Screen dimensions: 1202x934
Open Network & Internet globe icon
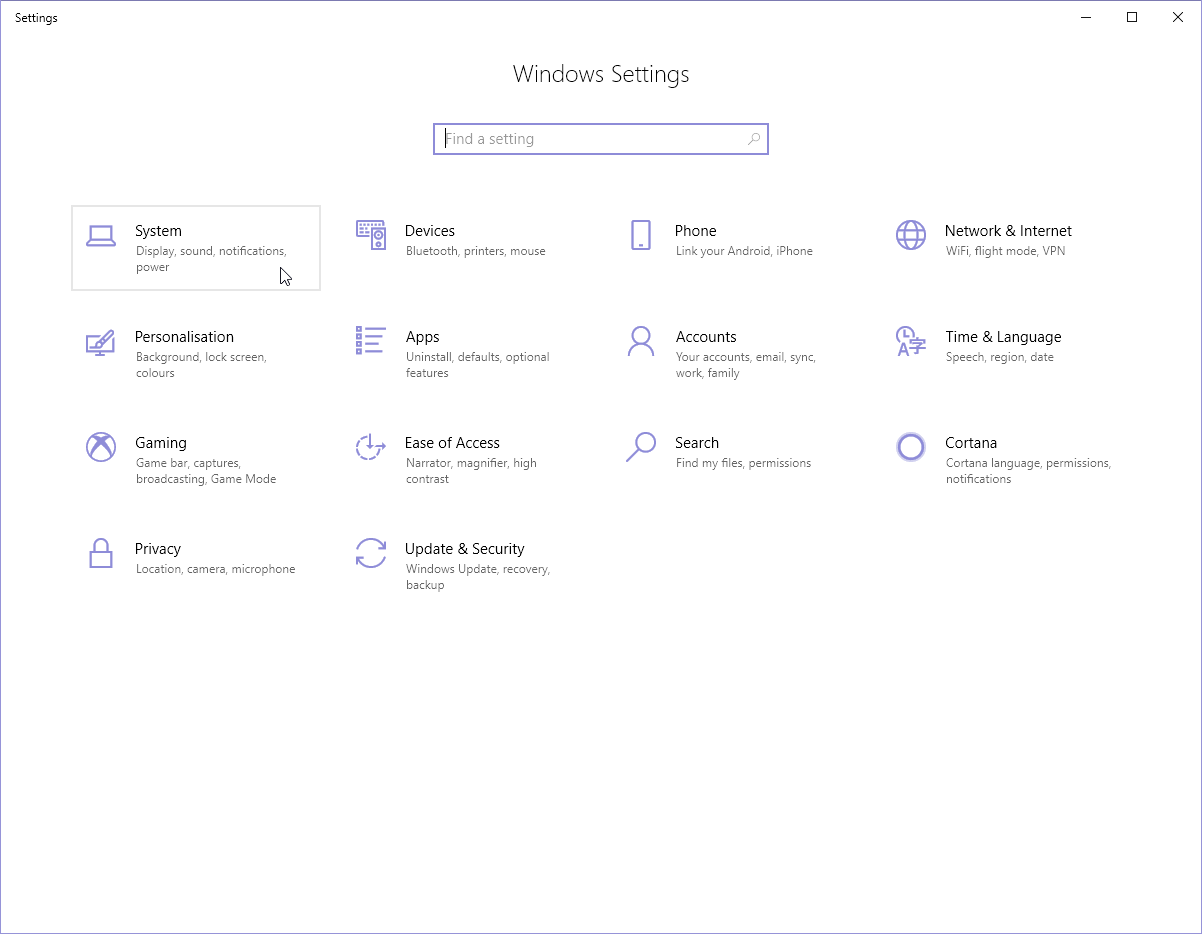[x=911, y=235]
